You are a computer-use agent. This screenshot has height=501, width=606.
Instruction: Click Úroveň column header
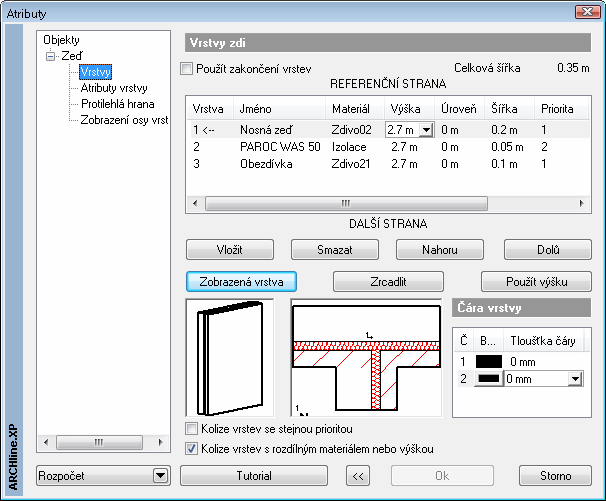tap(460, 109)
